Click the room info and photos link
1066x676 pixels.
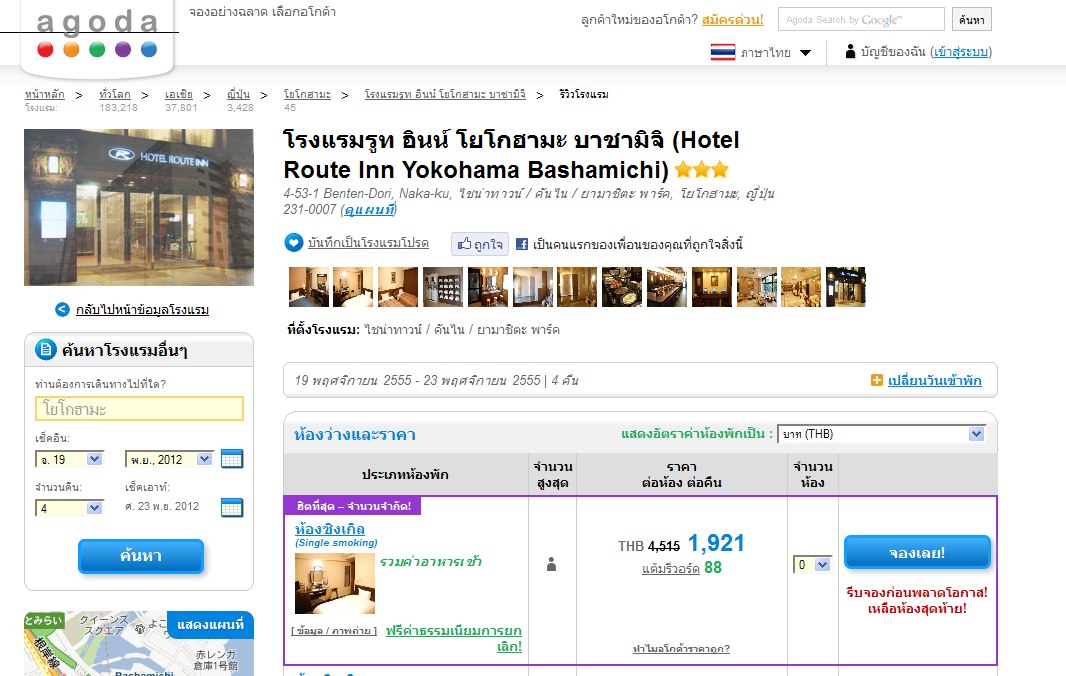point(334,630)
